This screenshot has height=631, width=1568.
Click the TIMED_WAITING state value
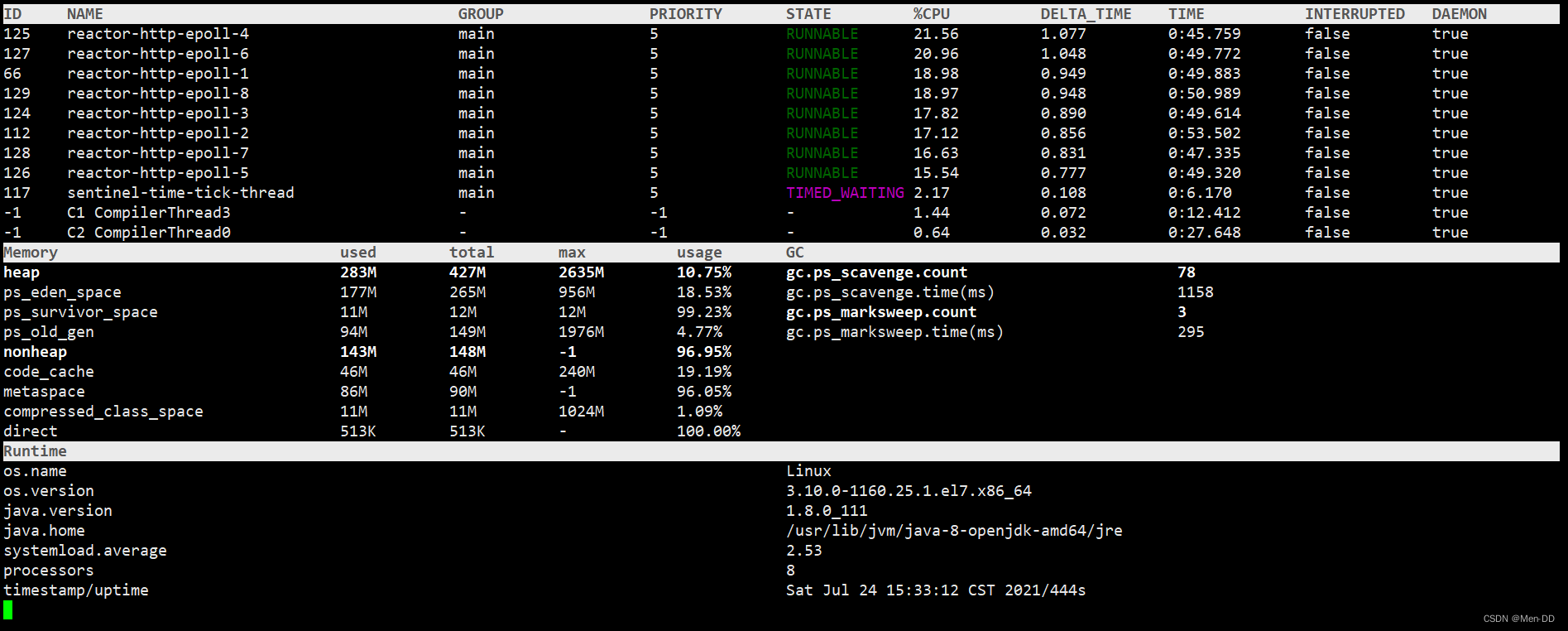(845, 193)
